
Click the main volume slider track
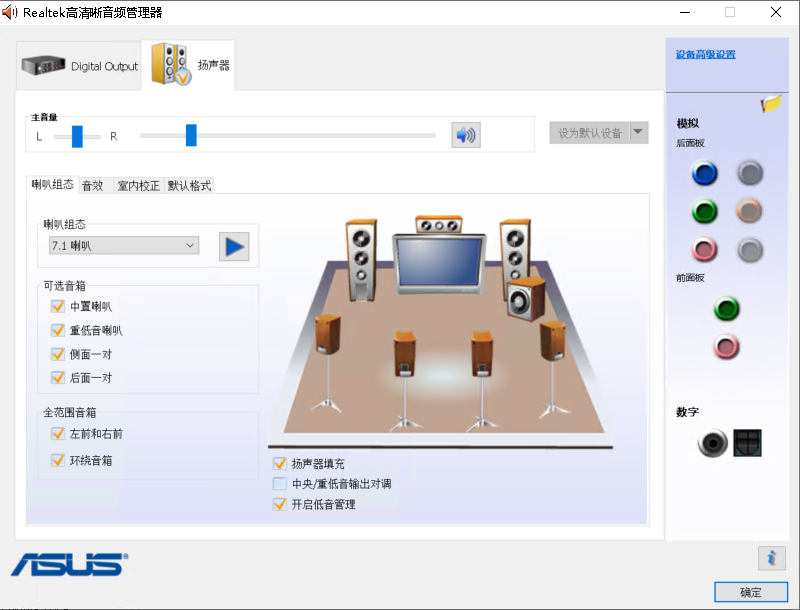pos(288,136)
